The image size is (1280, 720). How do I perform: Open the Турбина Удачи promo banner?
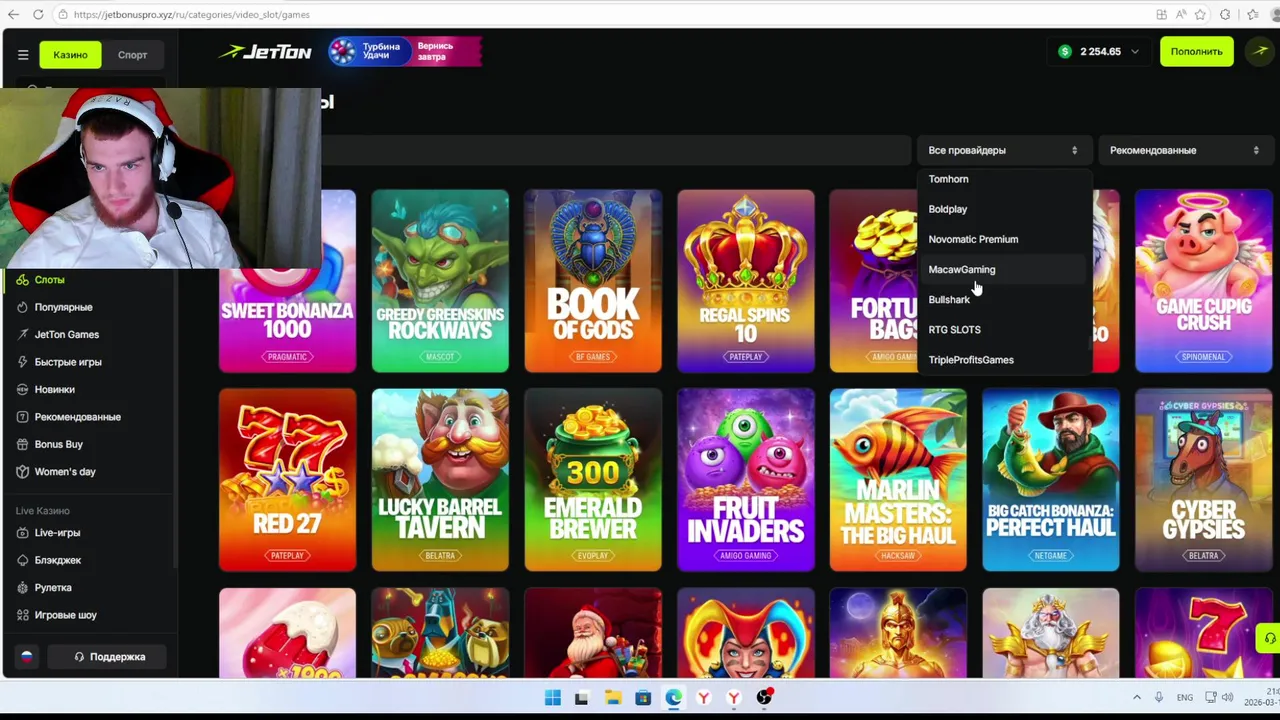point(405,51)
